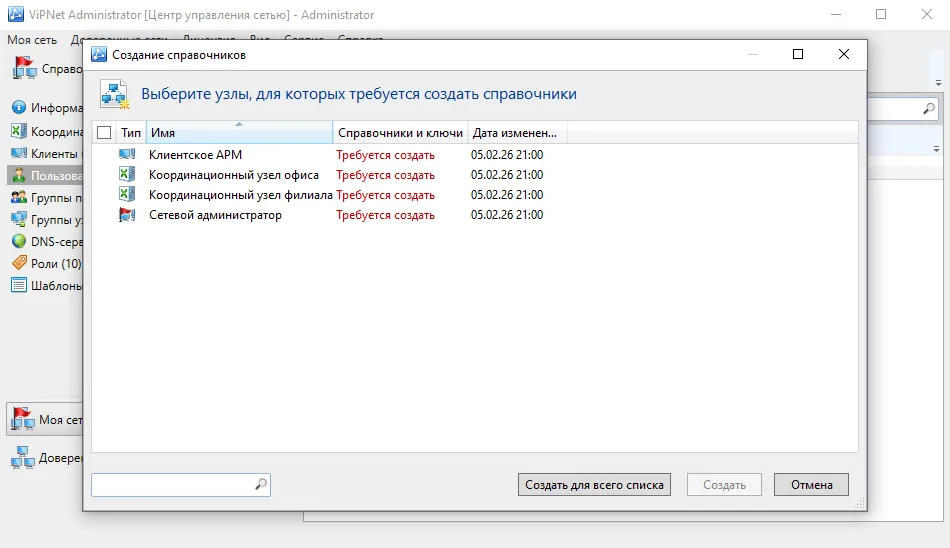
Task: Click the Сетевой администратор flag icon
Action: tap(127, 215)
